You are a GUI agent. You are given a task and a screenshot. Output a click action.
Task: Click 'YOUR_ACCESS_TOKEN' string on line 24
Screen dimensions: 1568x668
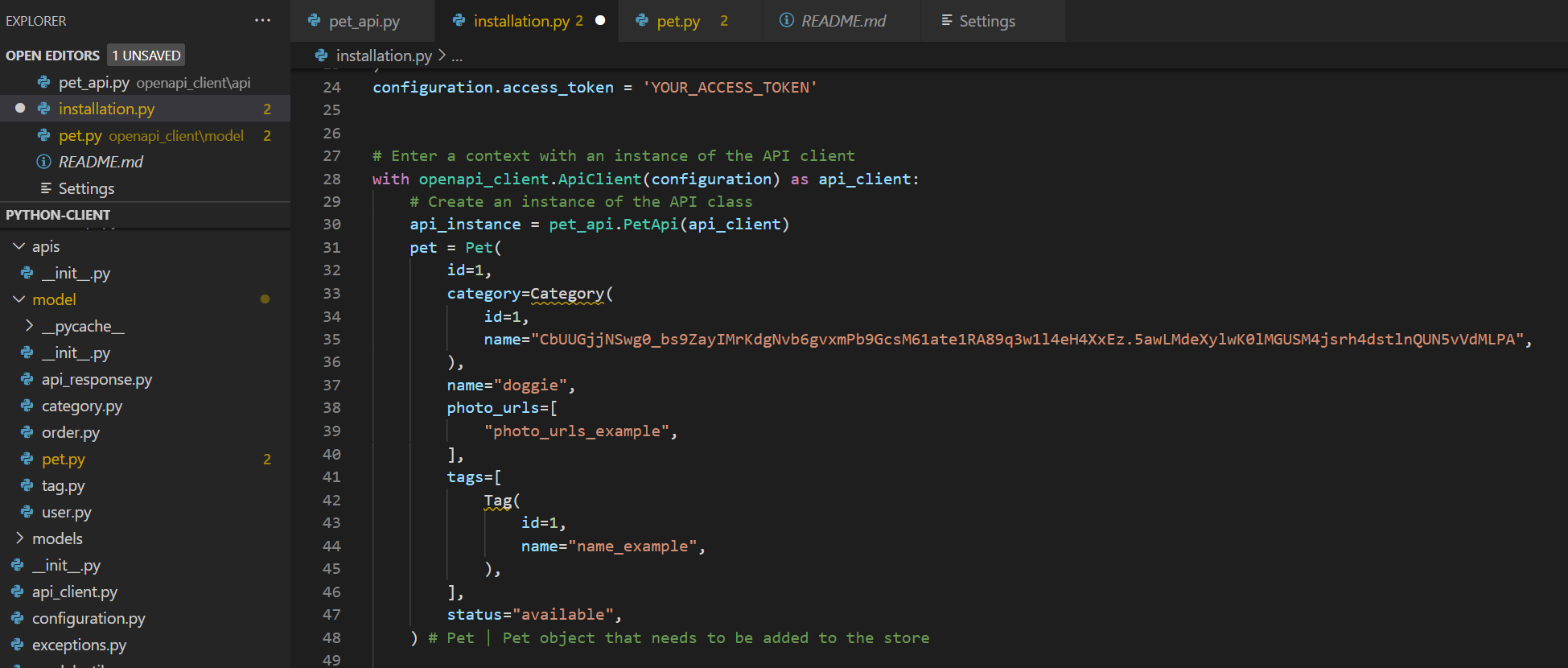(x=730, y=87)
